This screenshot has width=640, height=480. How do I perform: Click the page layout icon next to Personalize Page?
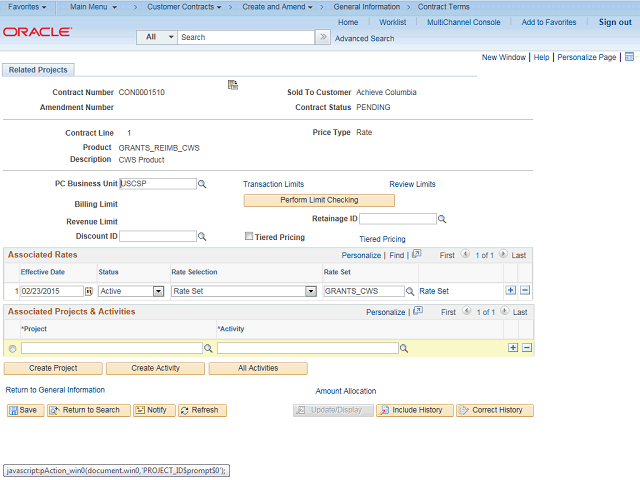coord(629,57)
